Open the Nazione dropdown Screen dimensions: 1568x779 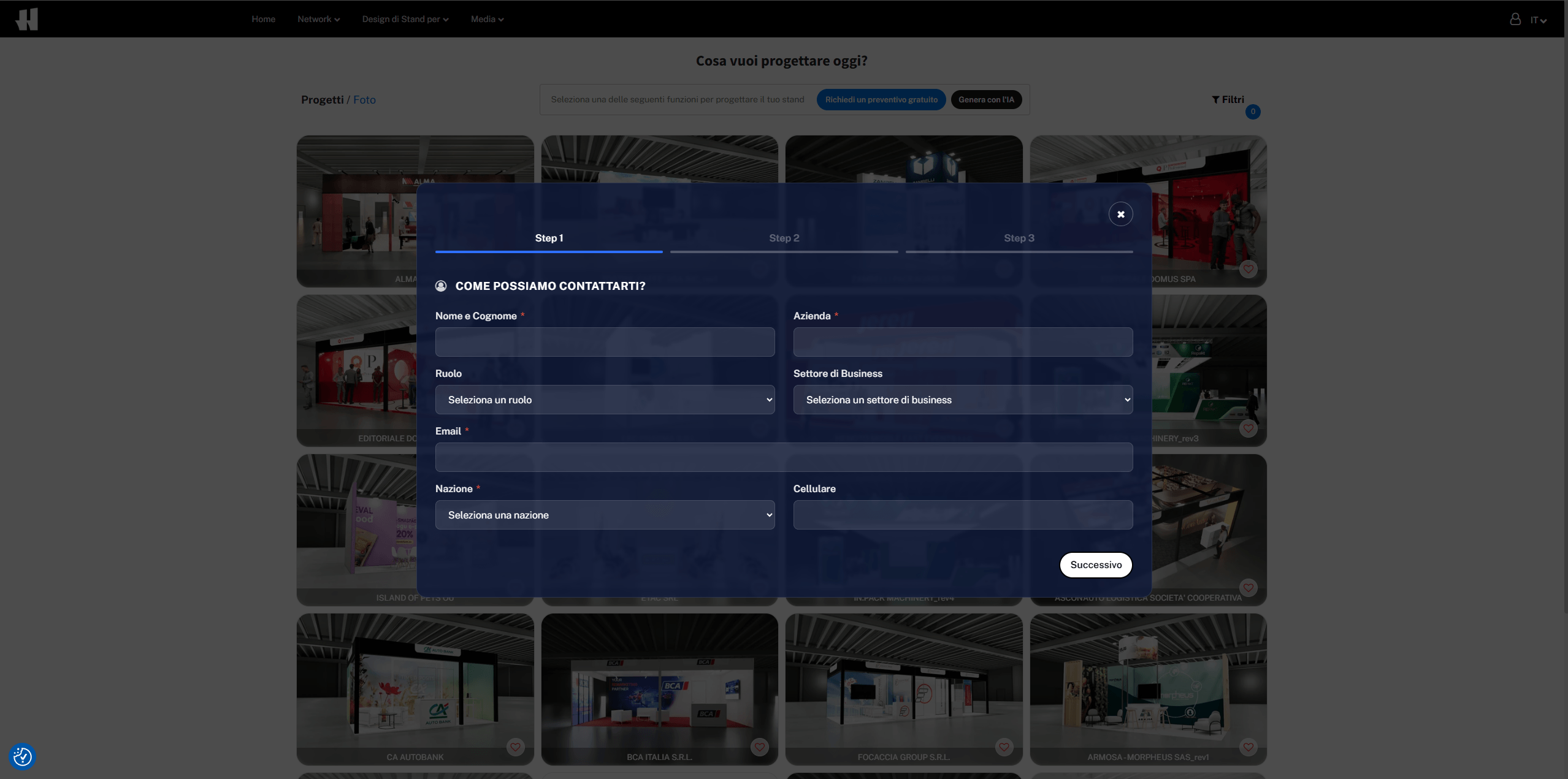pyautogui.click(x=605, y=515)
